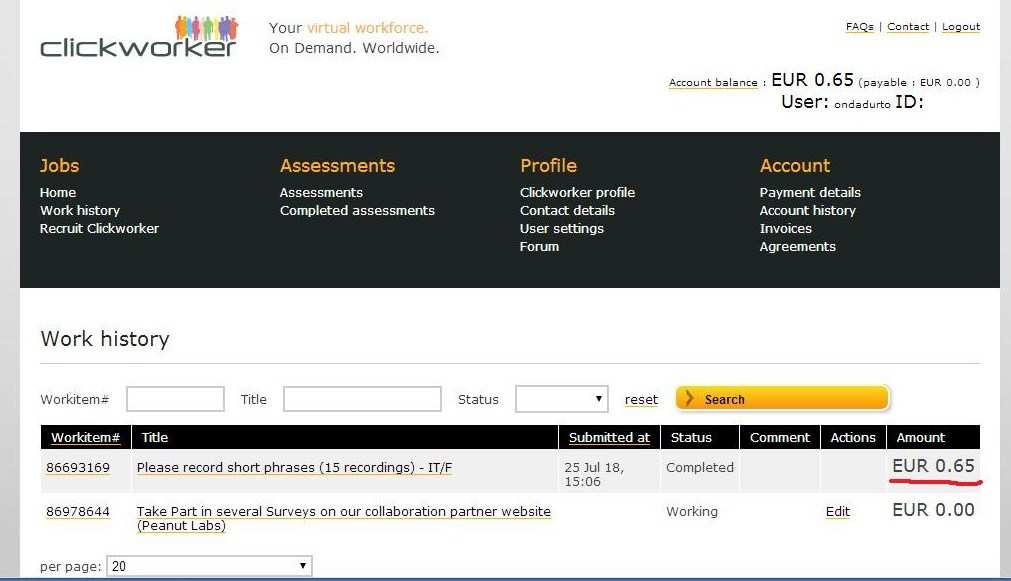Open 'Please record short phrases' job title
This screenshot has height=581, width=1011.
click(295, 468)
